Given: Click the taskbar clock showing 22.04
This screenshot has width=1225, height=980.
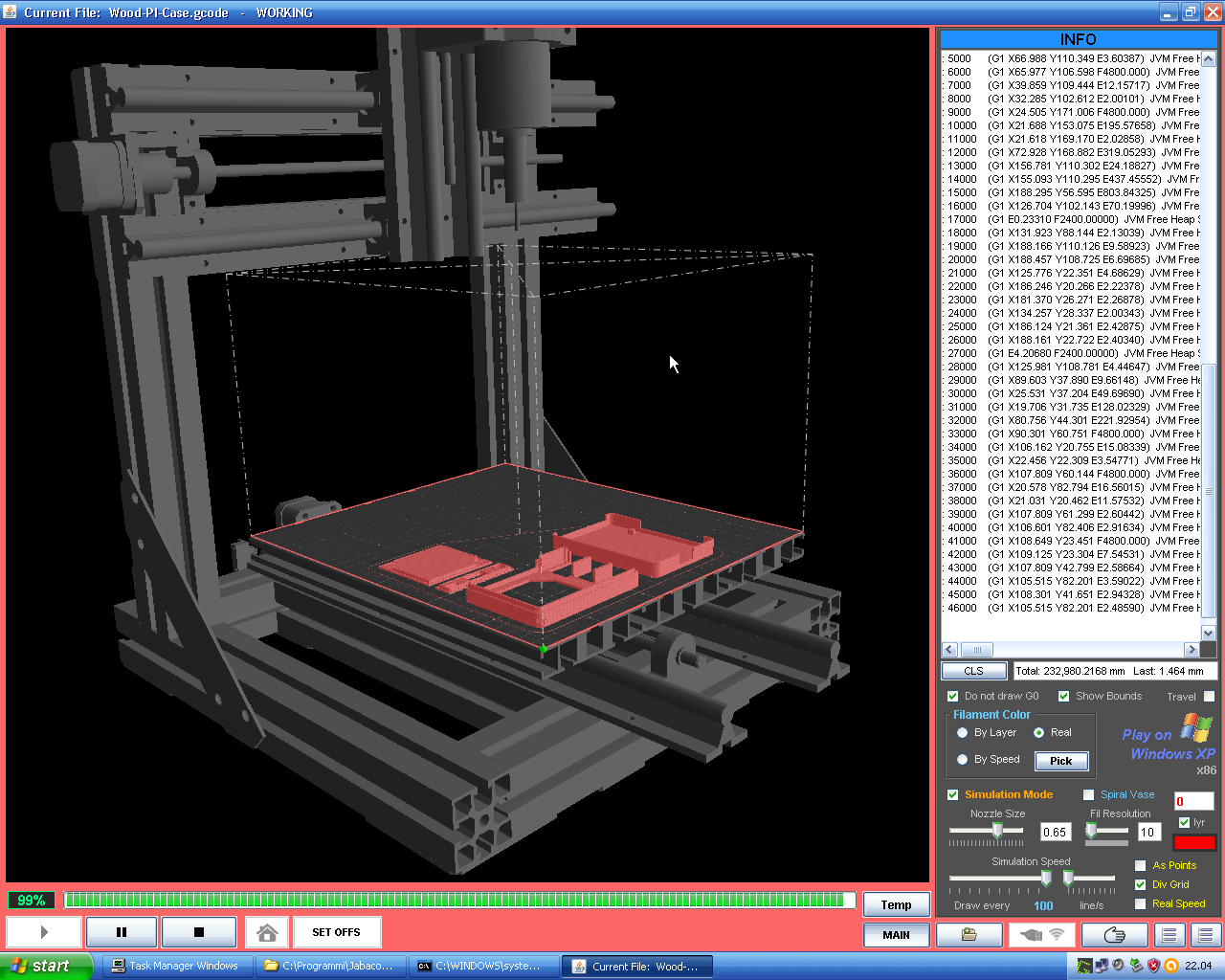Looking at the screenshot, I should click(1198, 966).
